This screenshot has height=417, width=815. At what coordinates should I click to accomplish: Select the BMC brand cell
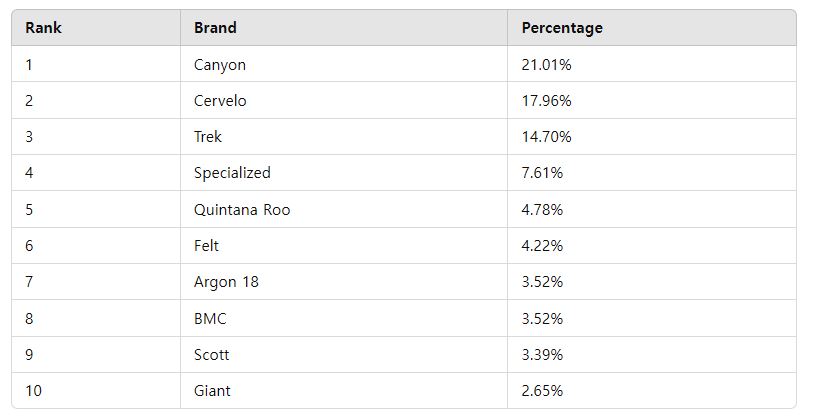tap(211, 319)
